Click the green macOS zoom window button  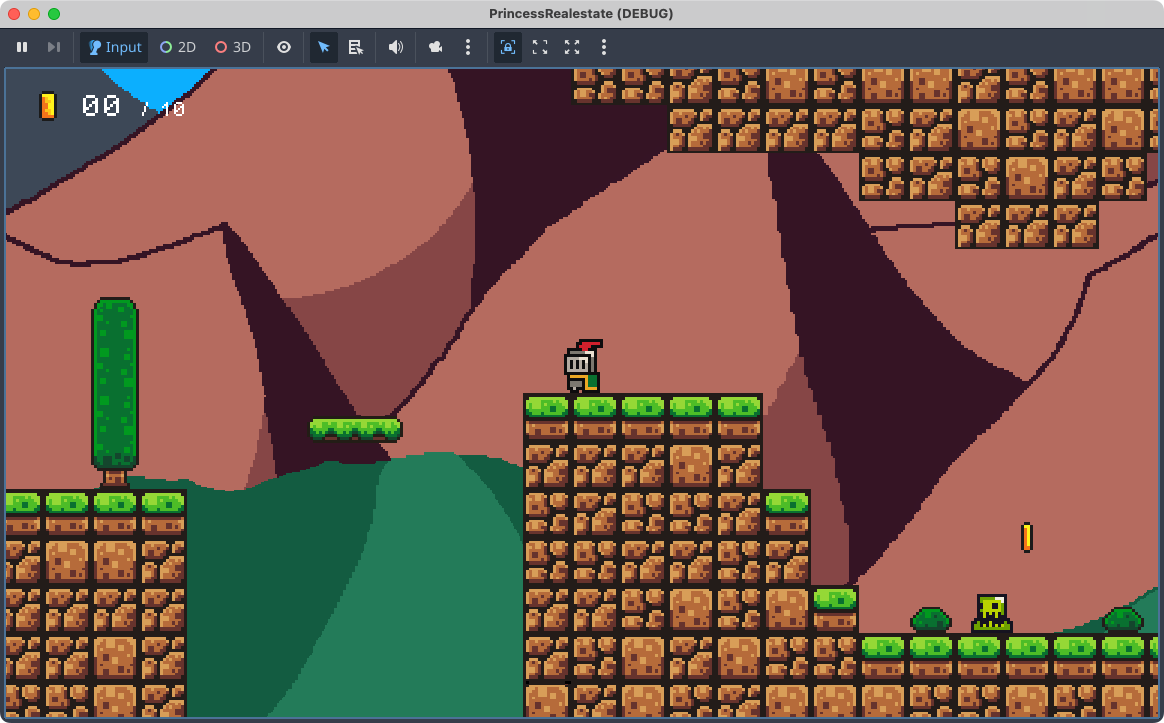click(x=54, y=14)
